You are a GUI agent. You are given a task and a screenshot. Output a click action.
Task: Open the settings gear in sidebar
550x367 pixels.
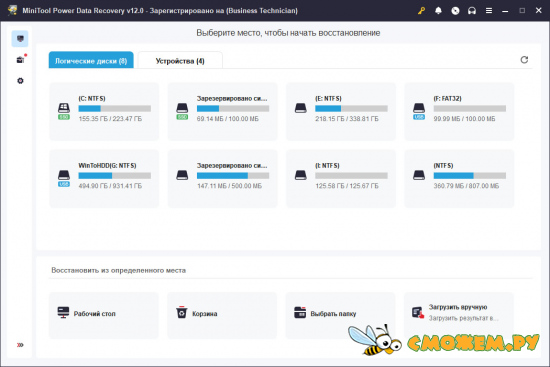pos(20,81)
